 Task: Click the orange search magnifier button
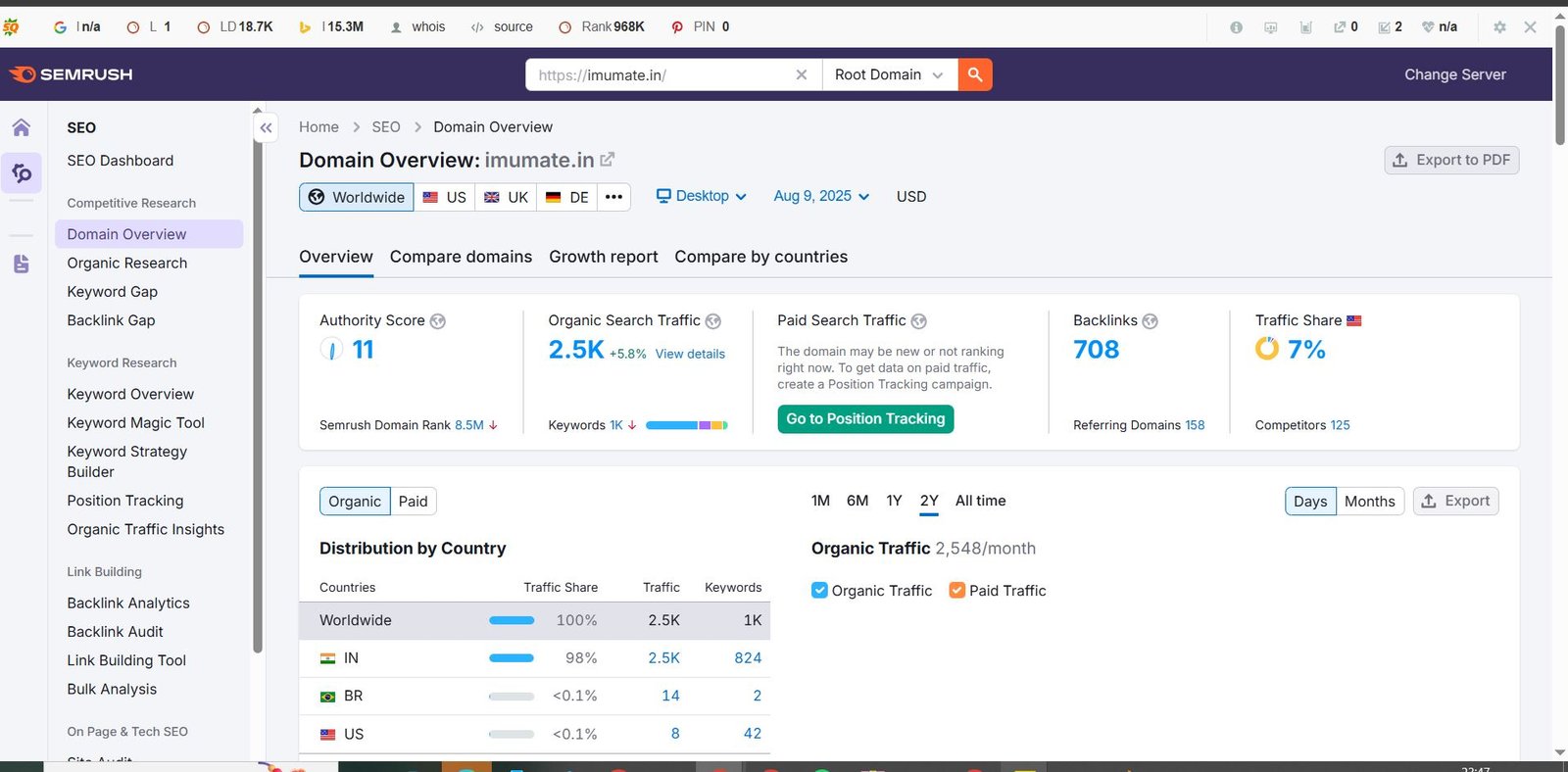tap(975, 74)
